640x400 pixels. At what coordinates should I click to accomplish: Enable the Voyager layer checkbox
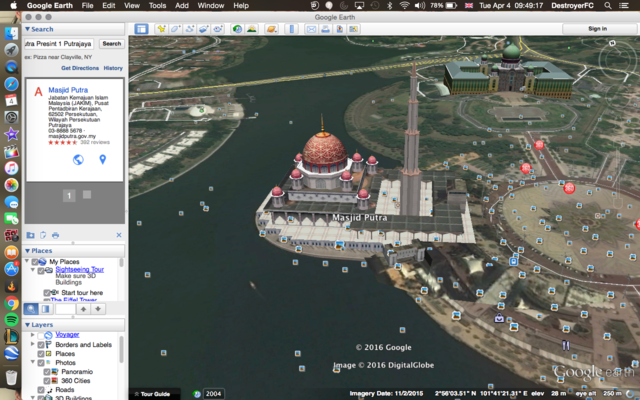pyautogui.click(x=41, y=336)
